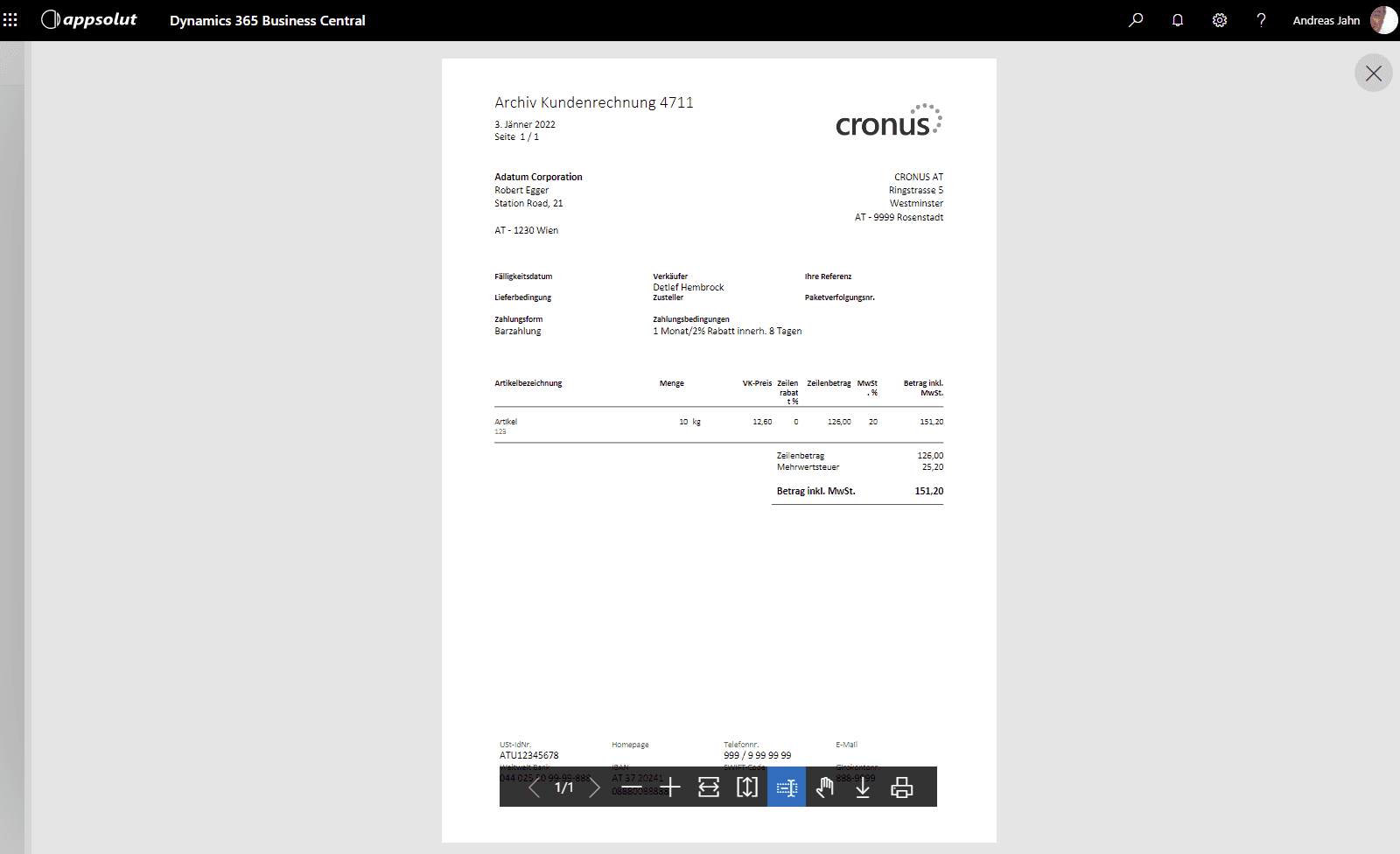Fit the whole page to height

tap(747, 787)
